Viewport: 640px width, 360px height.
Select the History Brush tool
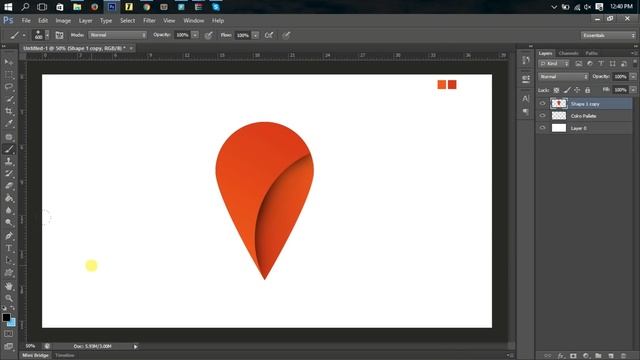tap(9, 173)
